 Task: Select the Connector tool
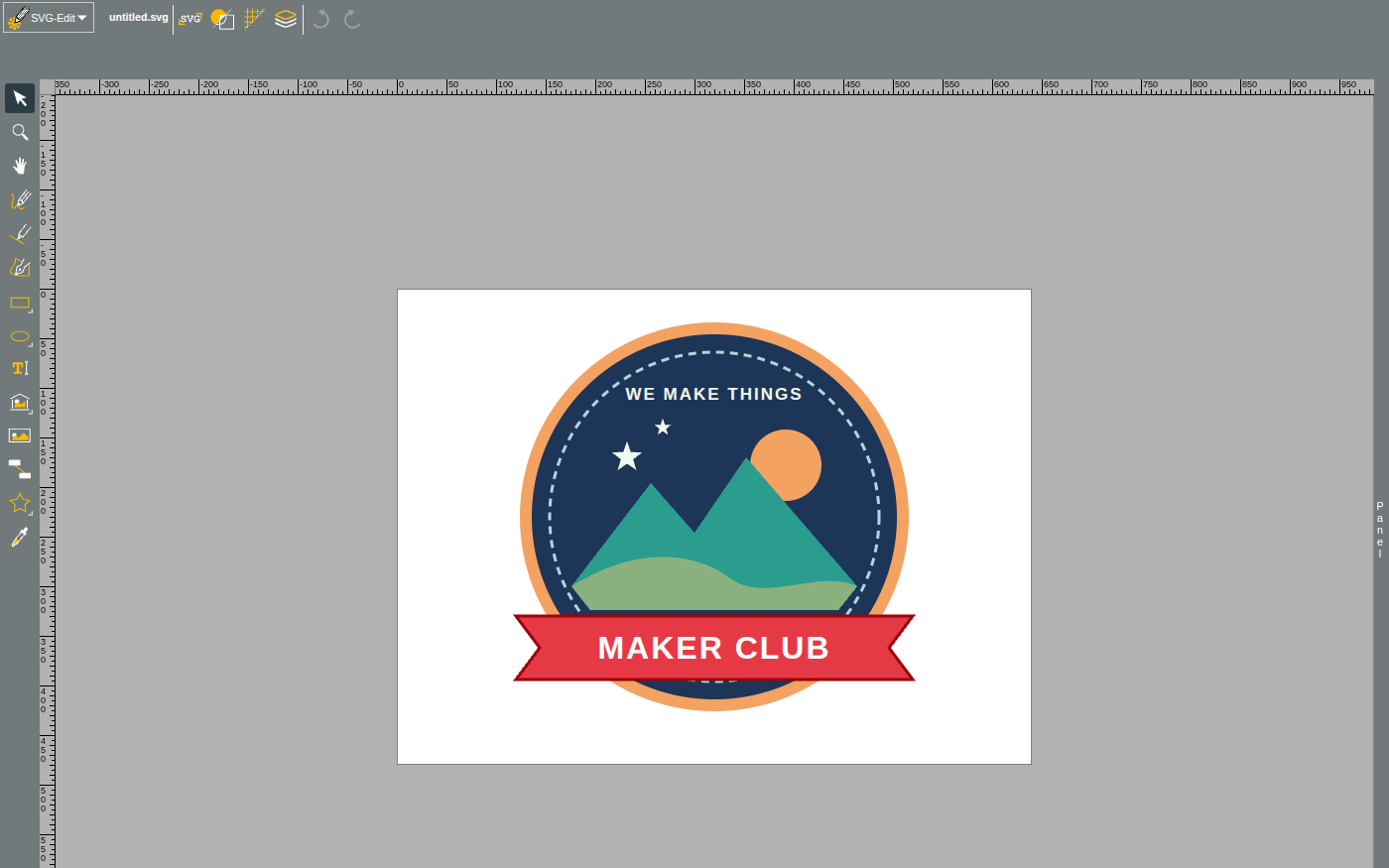(x=20, y=469)
